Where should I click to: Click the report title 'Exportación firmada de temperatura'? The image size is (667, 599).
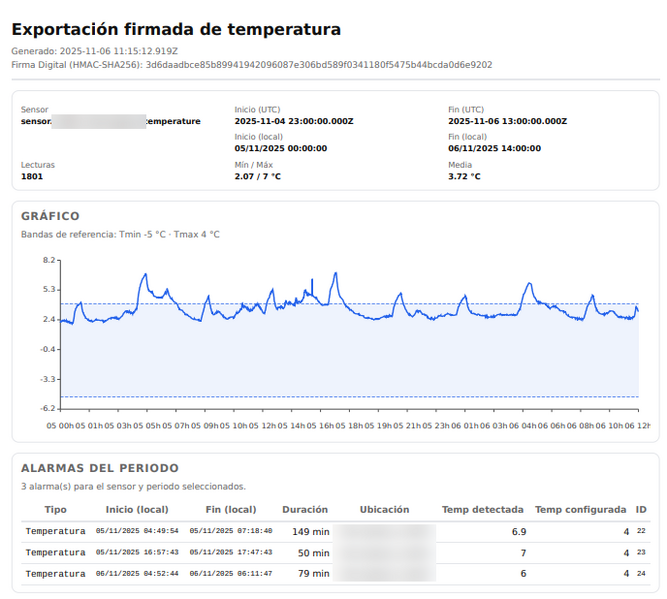tap(175, 30)
